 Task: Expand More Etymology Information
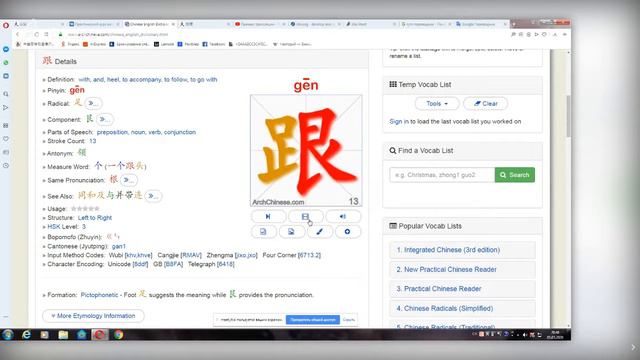[93, 316]
